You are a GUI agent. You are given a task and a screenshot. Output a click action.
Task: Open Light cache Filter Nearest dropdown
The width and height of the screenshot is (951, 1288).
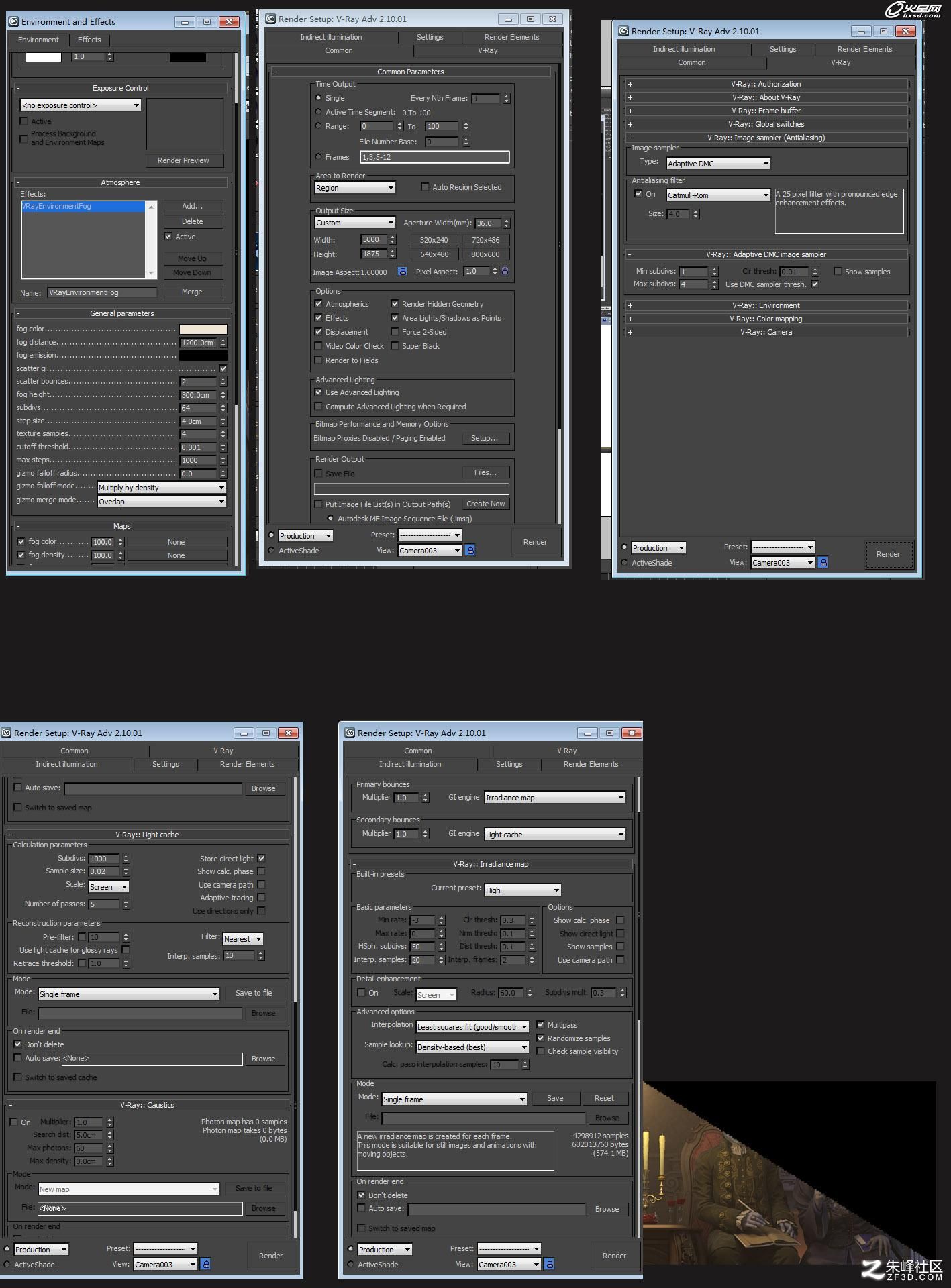pyautogui.click(x=243, y=939)
